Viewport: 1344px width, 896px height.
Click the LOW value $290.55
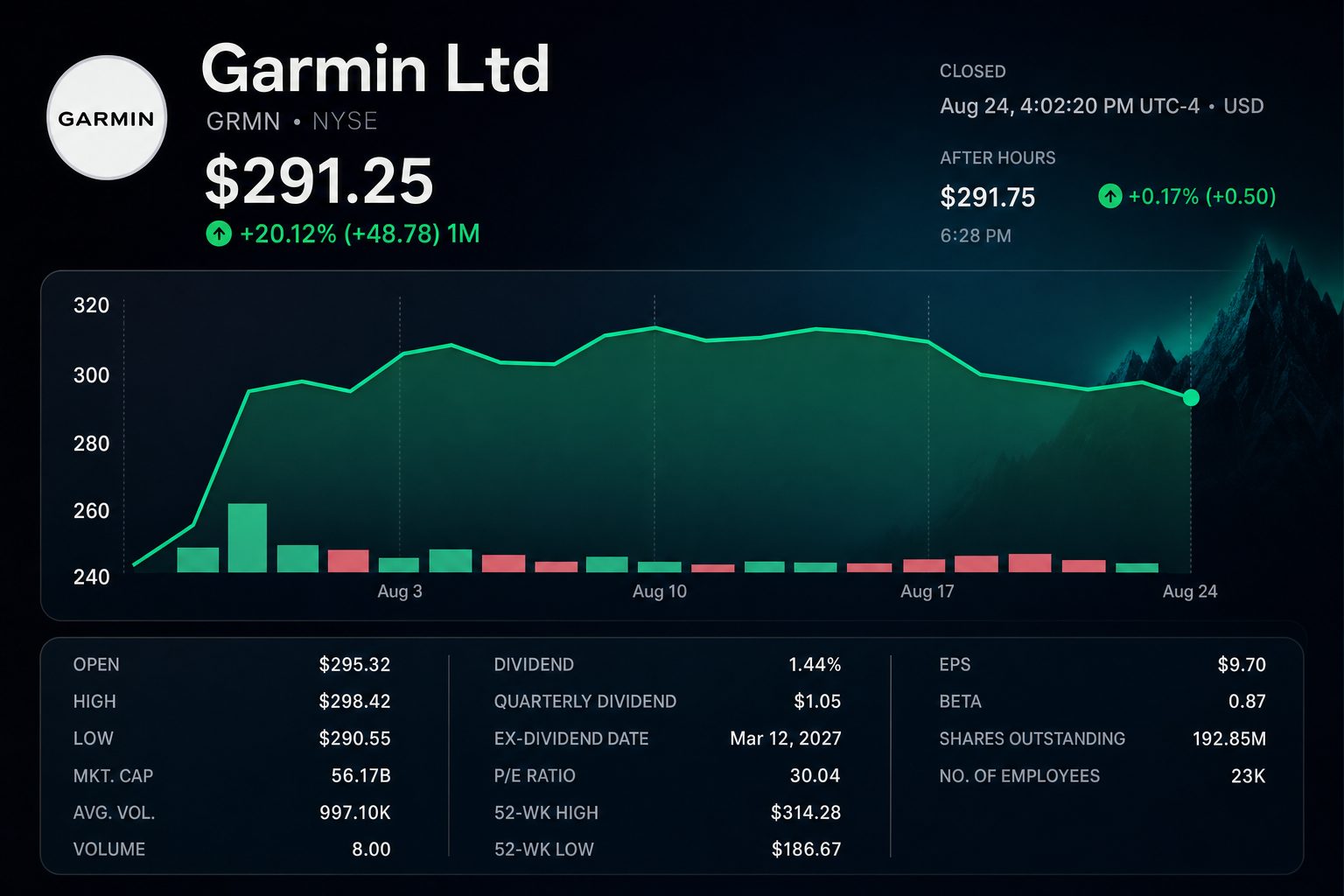(x=354, y=738)
